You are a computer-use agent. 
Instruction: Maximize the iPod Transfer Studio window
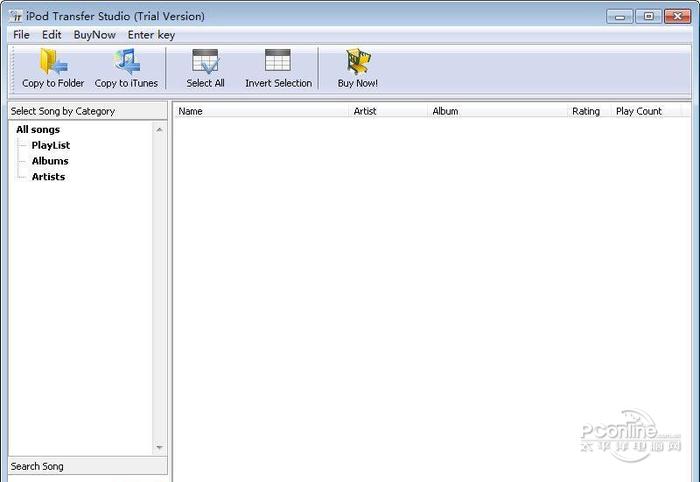[x=648, y=17]
